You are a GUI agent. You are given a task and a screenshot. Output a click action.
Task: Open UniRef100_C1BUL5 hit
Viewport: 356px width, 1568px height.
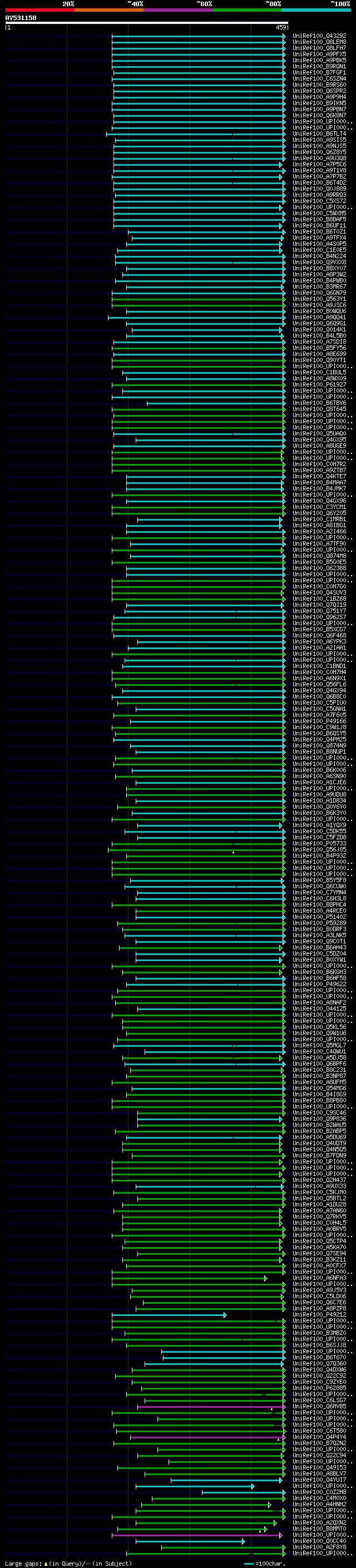319,373
